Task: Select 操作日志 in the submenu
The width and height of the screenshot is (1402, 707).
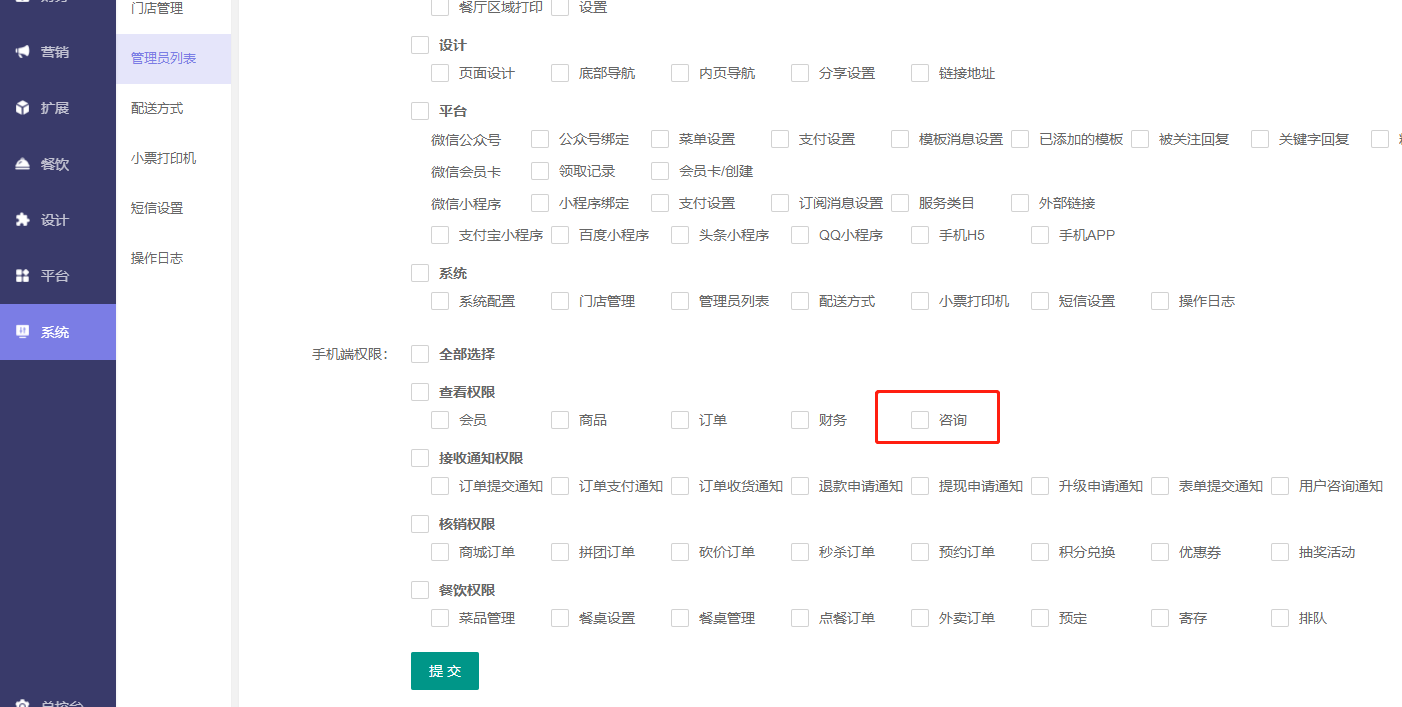Action: coord(157,258)
